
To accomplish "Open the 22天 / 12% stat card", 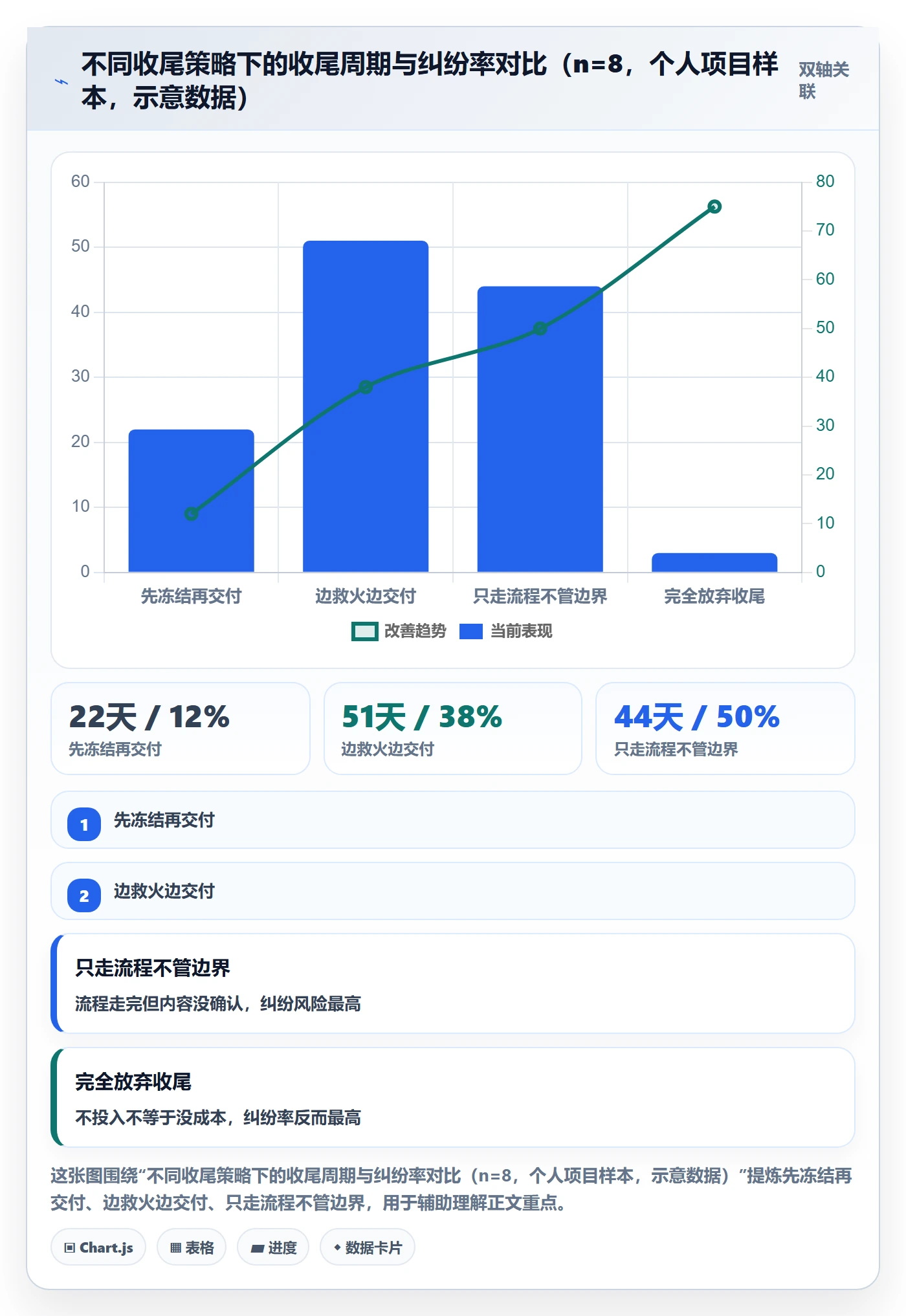I will 181,729.
